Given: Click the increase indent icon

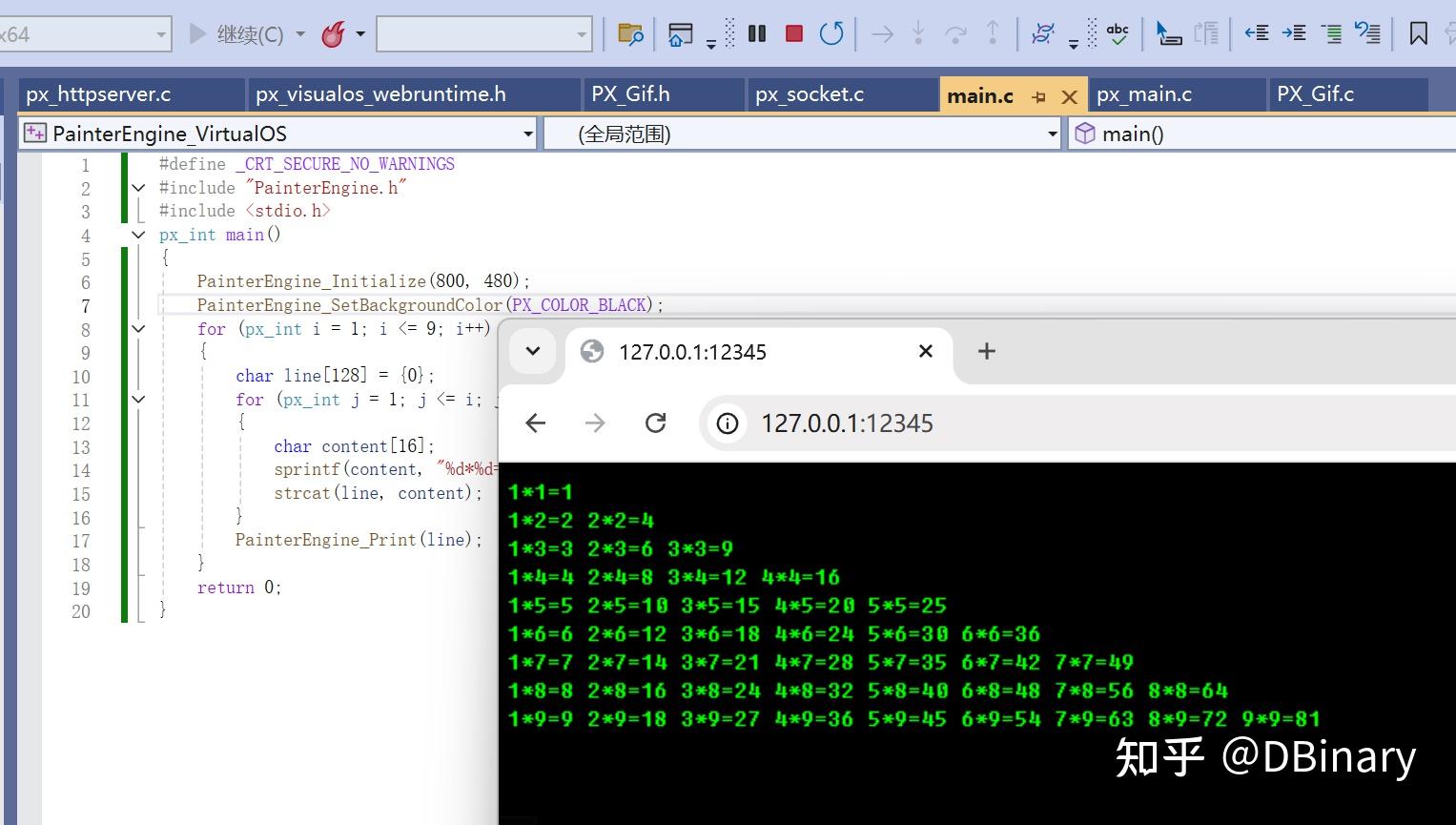Looking at the screenshot, I should [x=1294, y=33].
